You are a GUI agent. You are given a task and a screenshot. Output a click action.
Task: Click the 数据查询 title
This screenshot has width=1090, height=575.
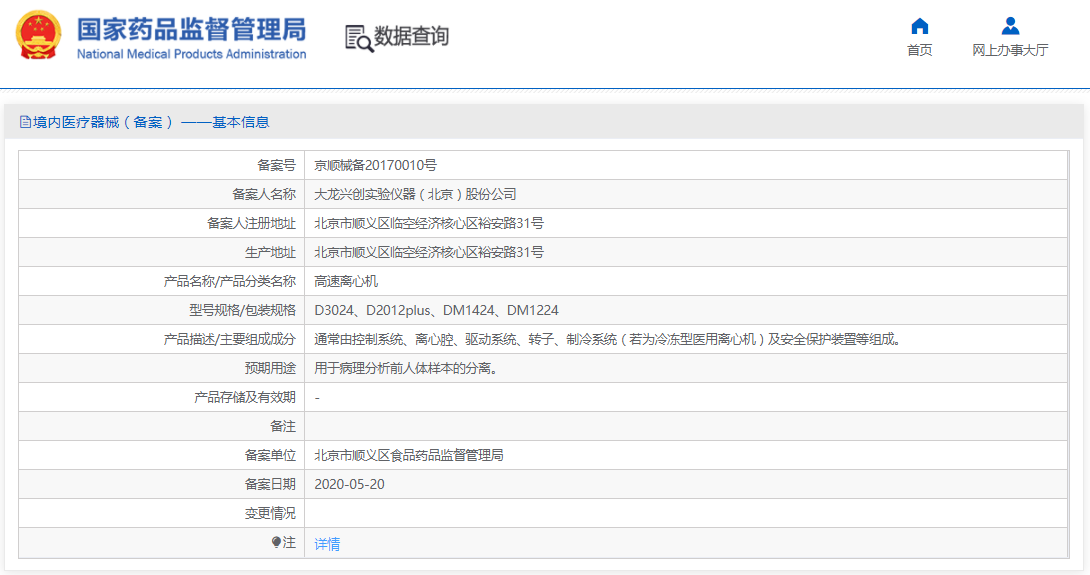coord(412,36)
